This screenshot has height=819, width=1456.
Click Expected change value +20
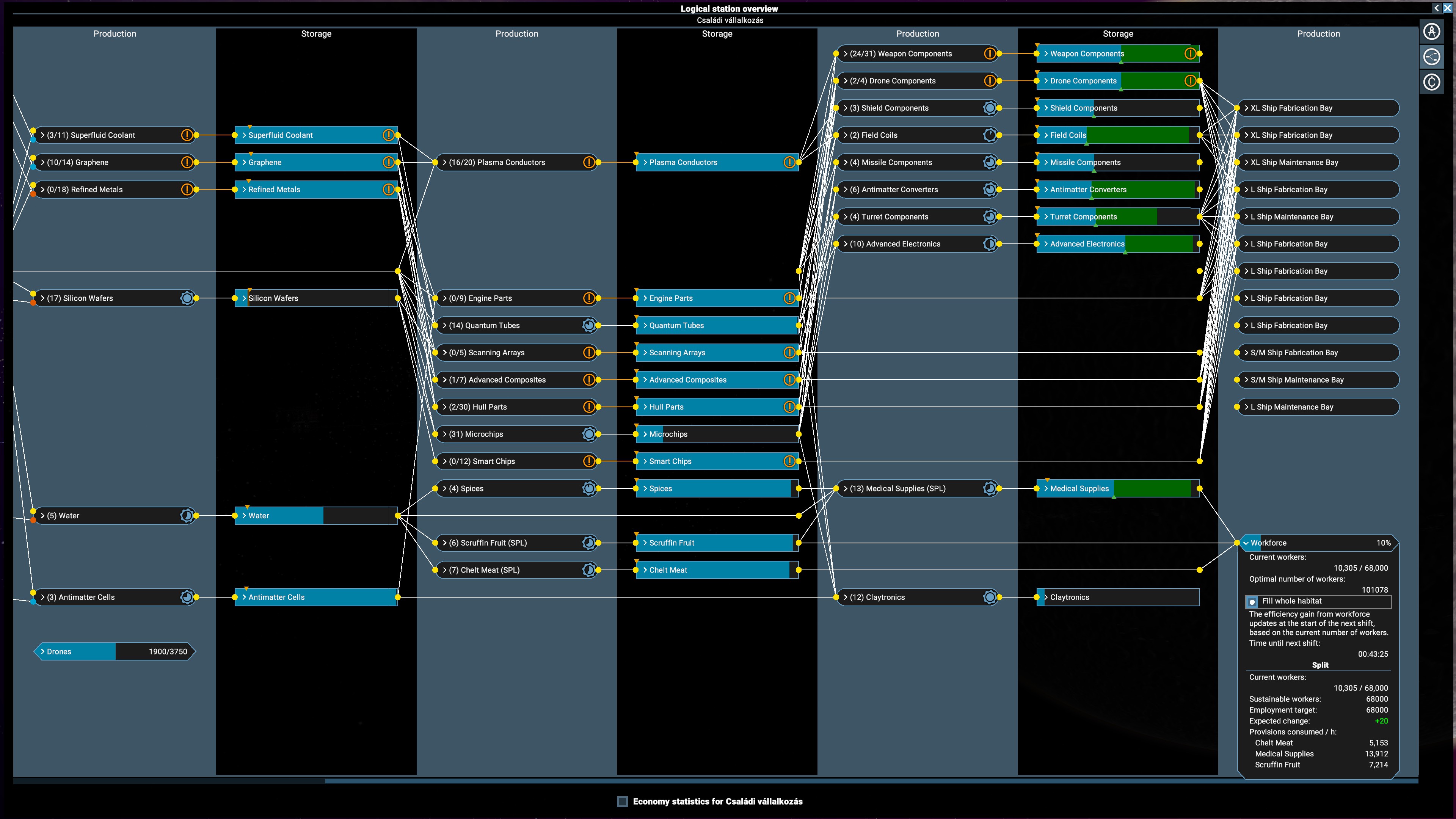pyautogui.click(x=1381, y=721)
